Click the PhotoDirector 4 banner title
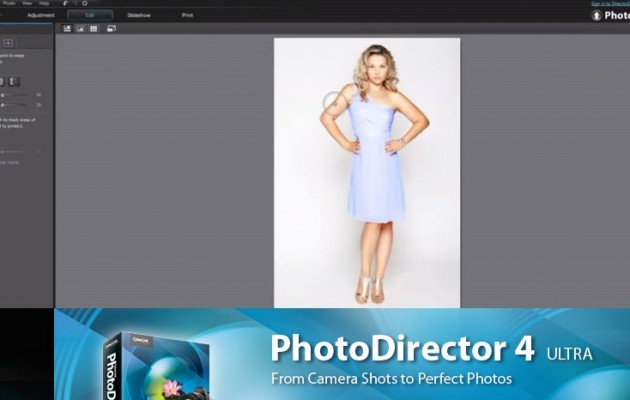The height and width of the screenshot is (400, 630). (402, 348)
